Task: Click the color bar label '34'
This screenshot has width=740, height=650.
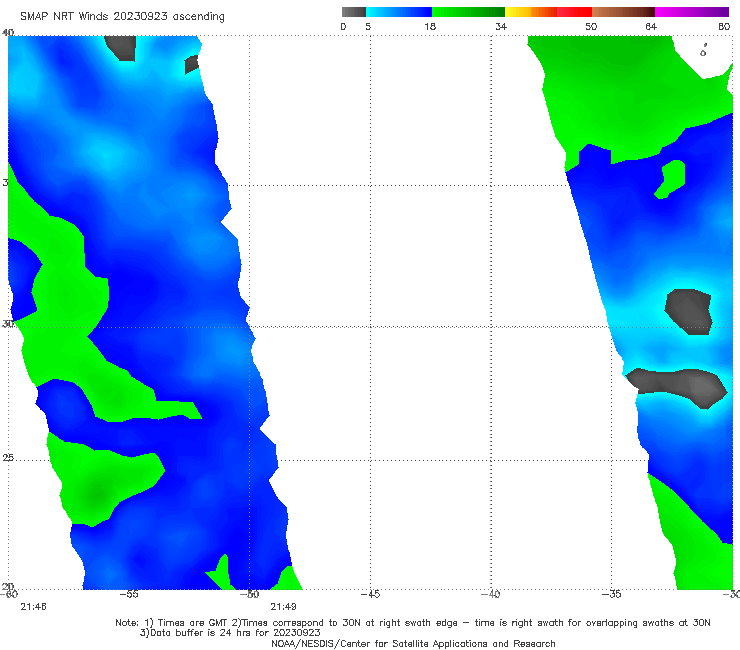Action: point(501,26)
